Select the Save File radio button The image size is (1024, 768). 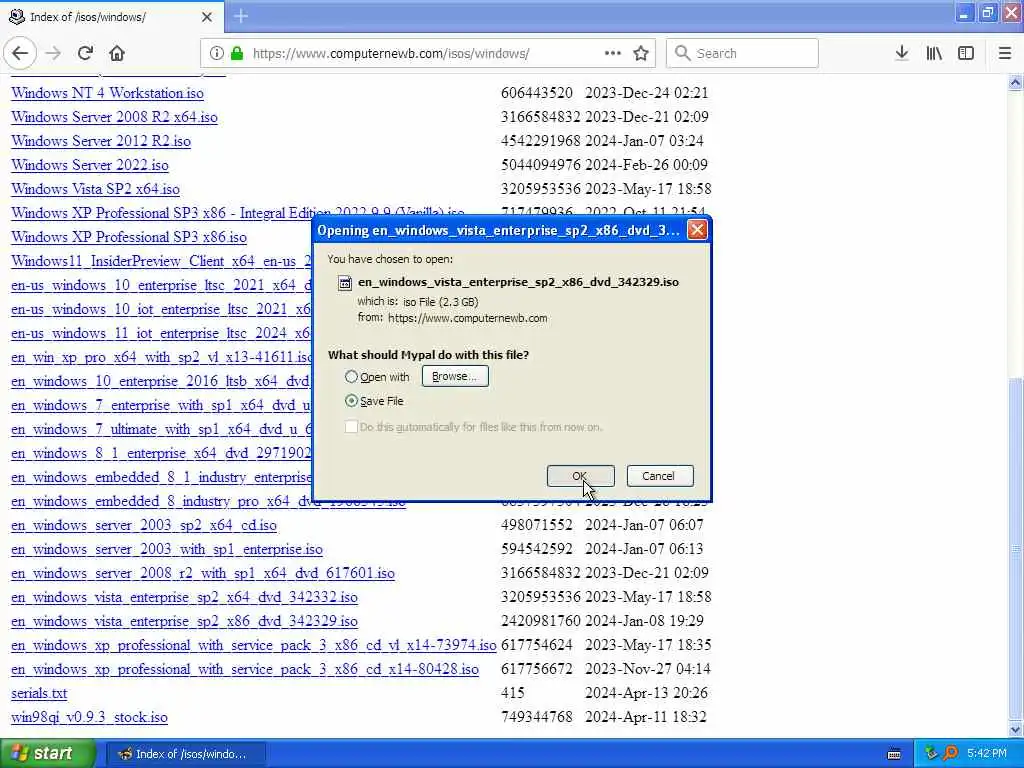[351, 400]
